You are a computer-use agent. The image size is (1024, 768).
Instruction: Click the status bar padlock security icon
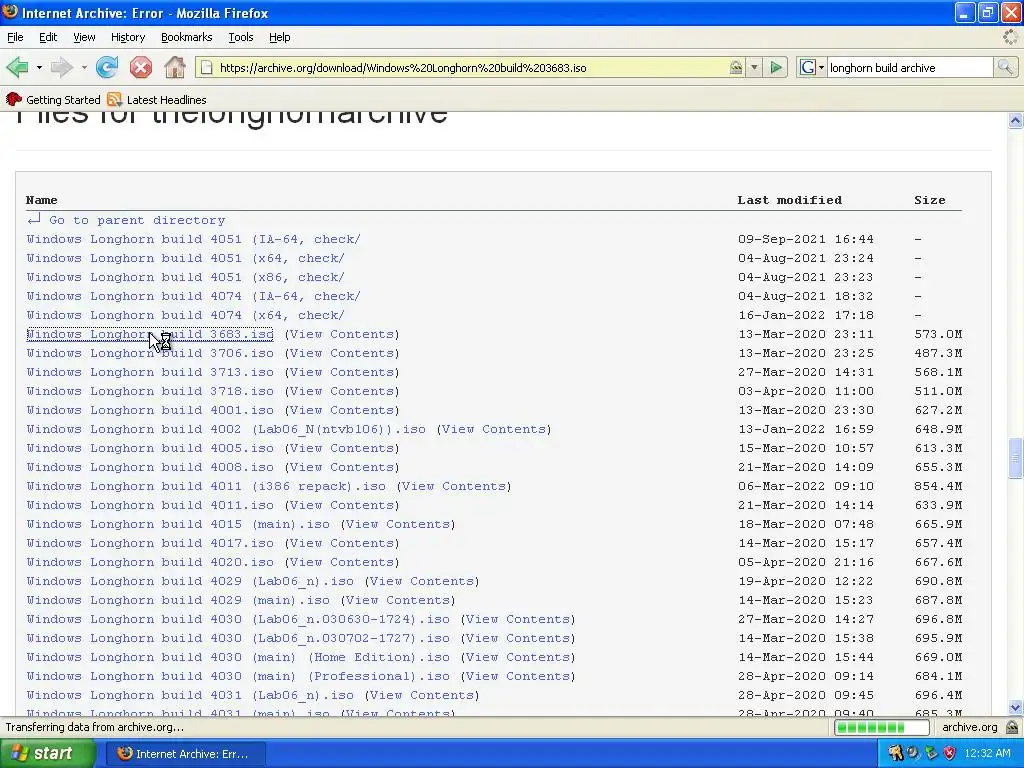1012,727
